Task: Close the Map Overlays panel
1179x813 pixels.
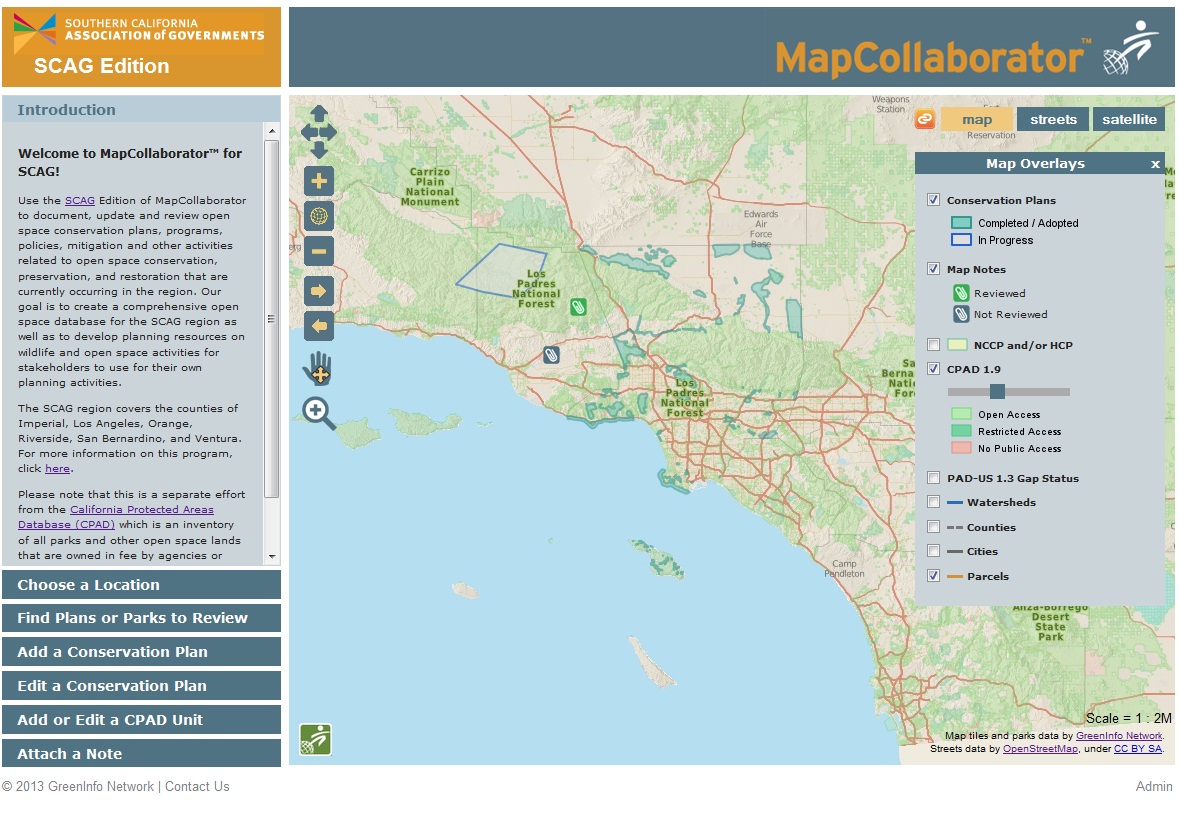Action: (1155, 164)
